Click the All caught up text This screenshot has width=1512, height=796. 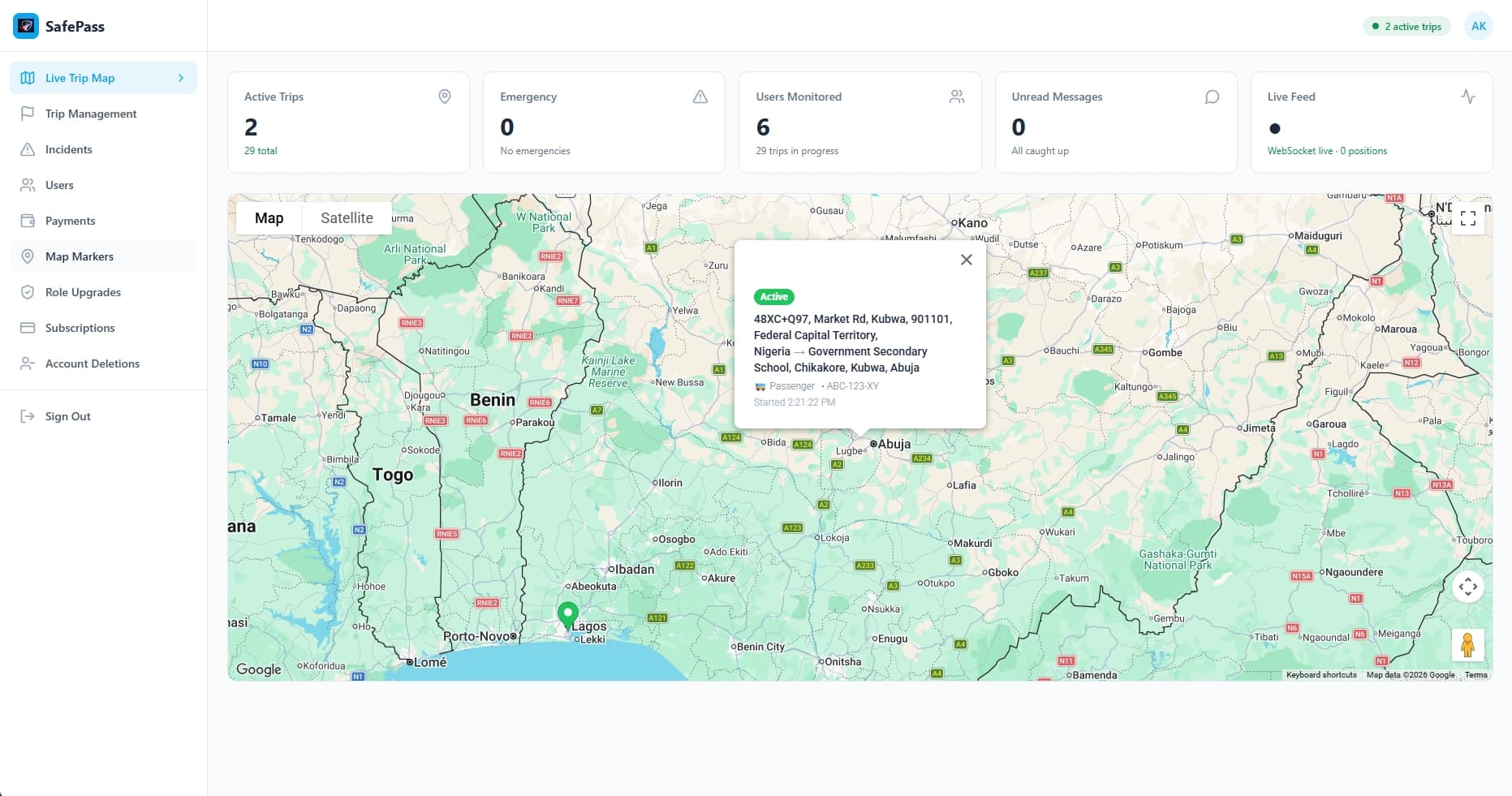pyautogui.click(x=1040, y=151)
